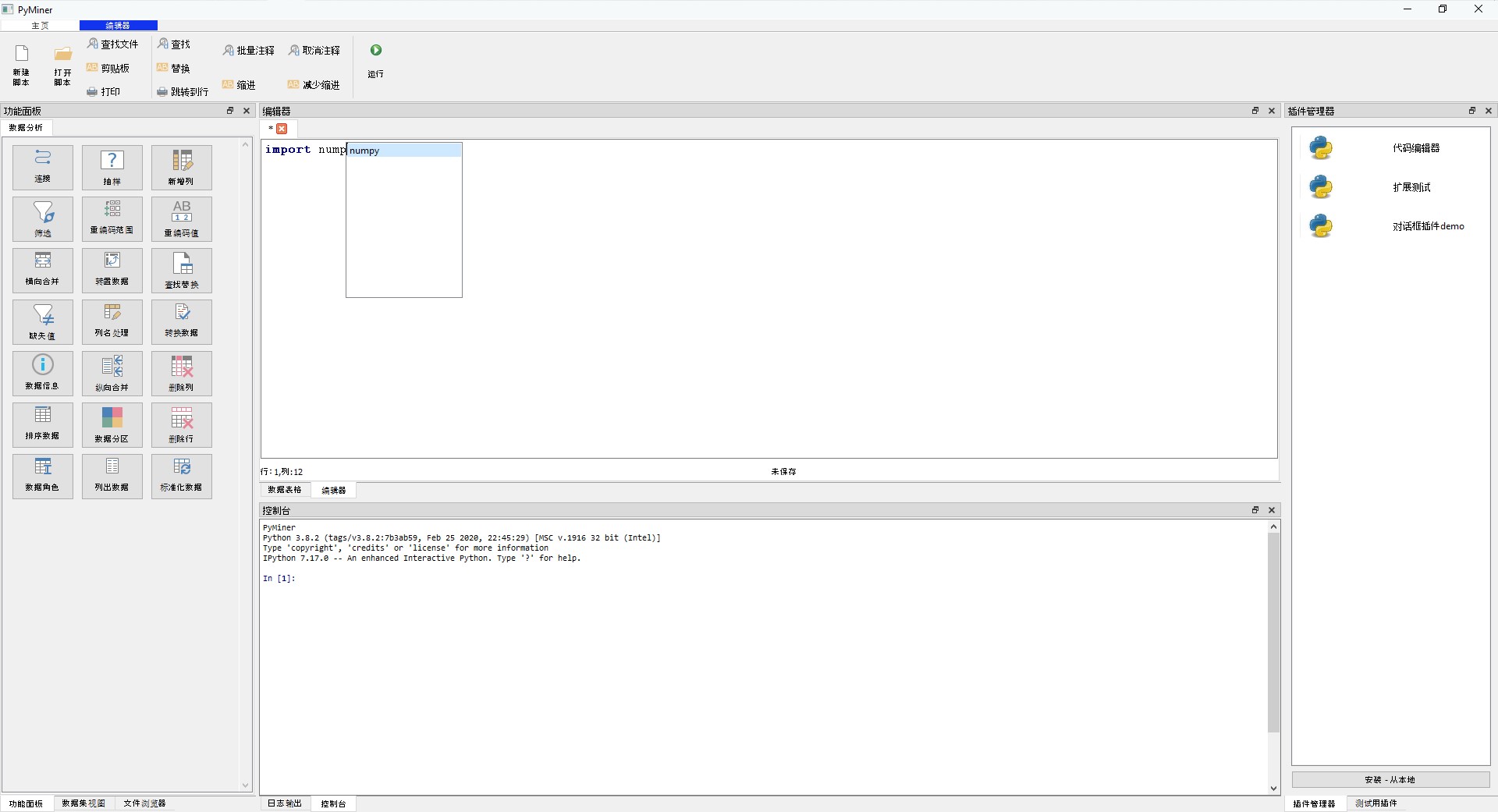Click 取消注释 uncomment
1498x812 pixels.
pos(314,50)
